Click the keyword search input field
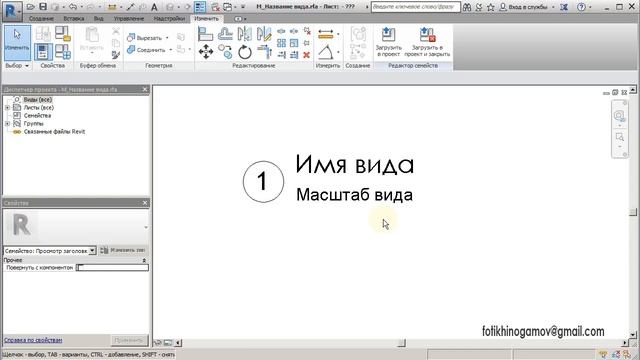Viewport: 640px width, 360px height. coord(416,7)
